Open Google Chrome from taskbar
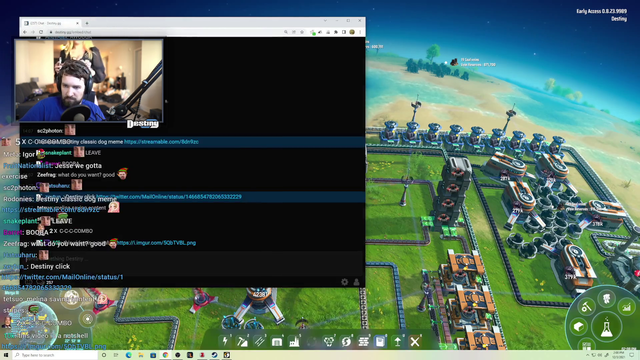The width and height of the screenshot is (640, 360). (165, 355)
